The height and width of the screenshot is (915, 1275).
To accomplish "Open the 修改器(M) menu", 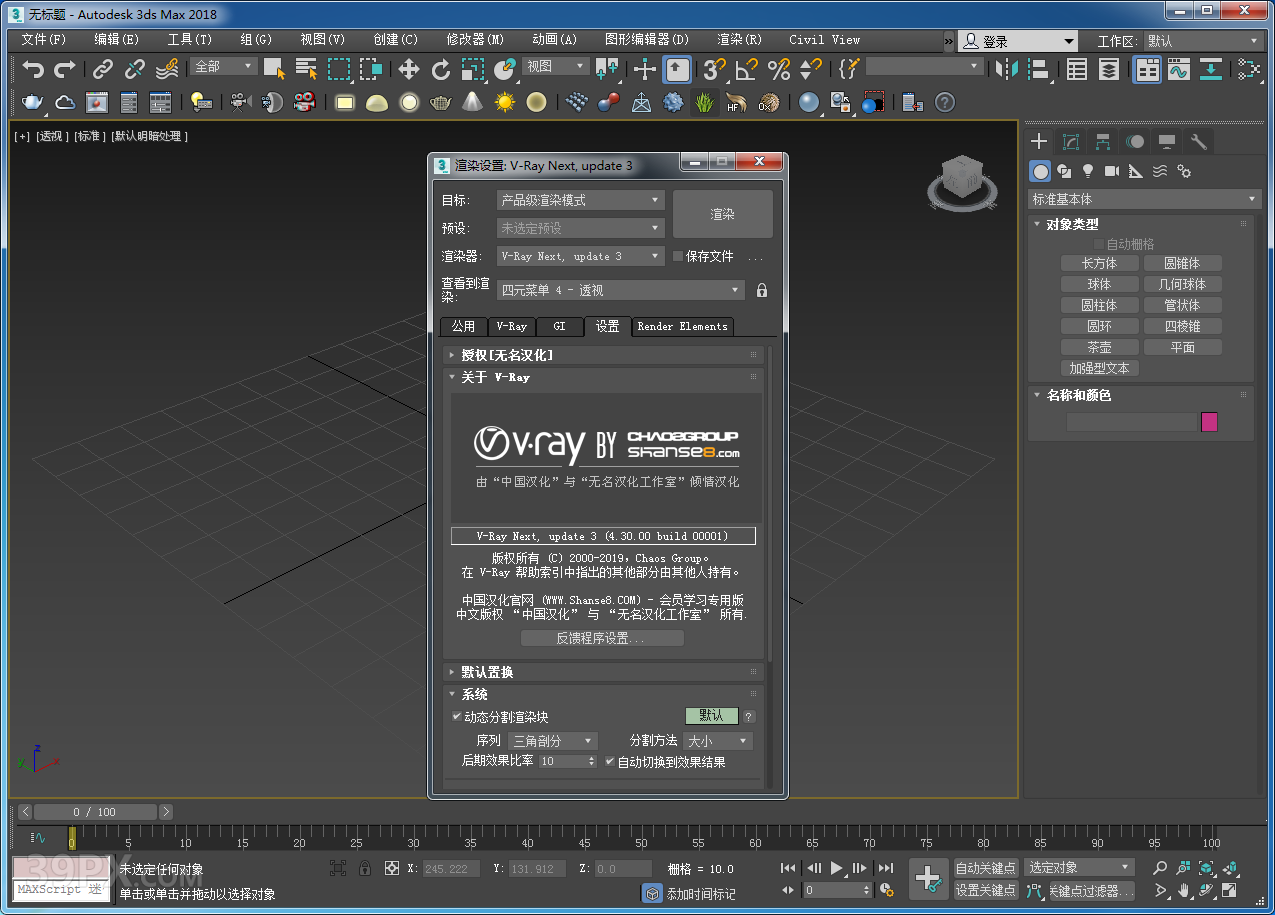I will [x=475, y=40].
